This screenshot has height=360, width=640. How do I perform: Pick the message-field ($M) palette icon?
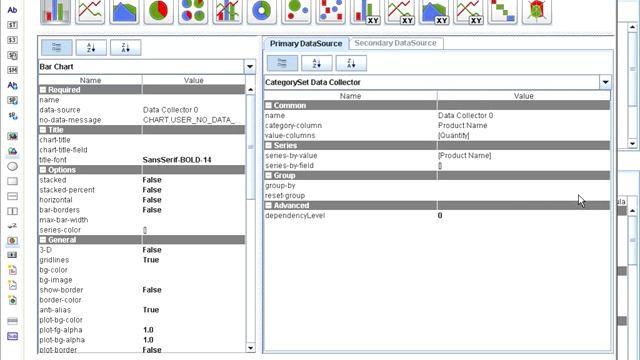[x=12, y=70]
